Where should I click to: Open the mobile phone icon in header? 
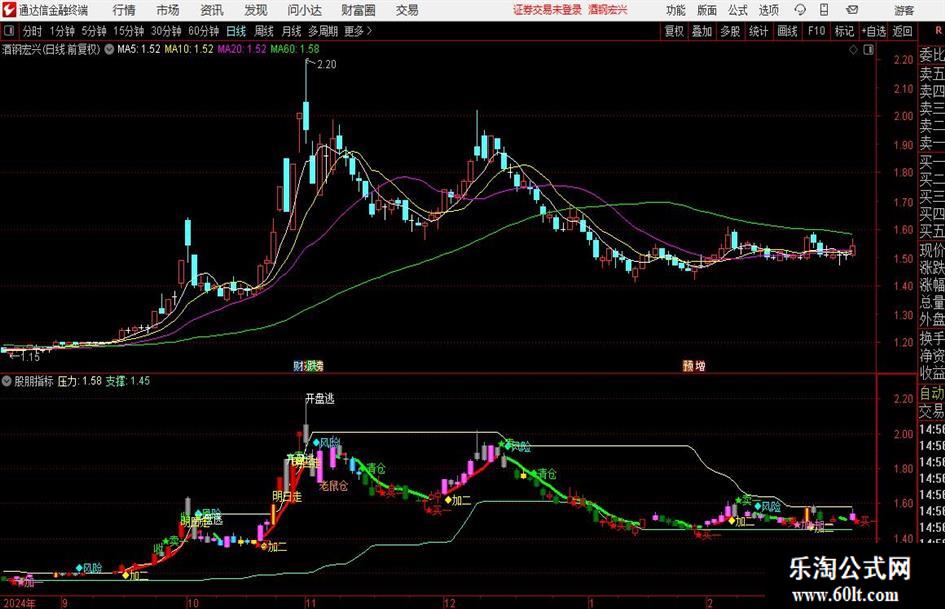tap(824, 10)
